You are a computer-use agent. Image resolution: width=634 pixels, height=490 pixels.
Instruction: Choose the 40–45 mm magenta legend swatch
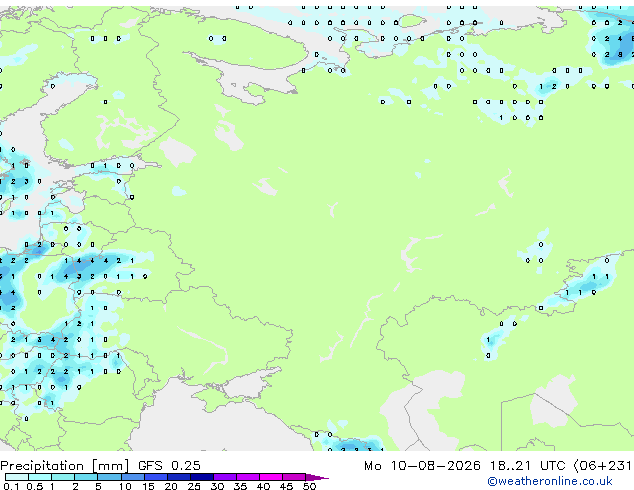coord(271,477)
